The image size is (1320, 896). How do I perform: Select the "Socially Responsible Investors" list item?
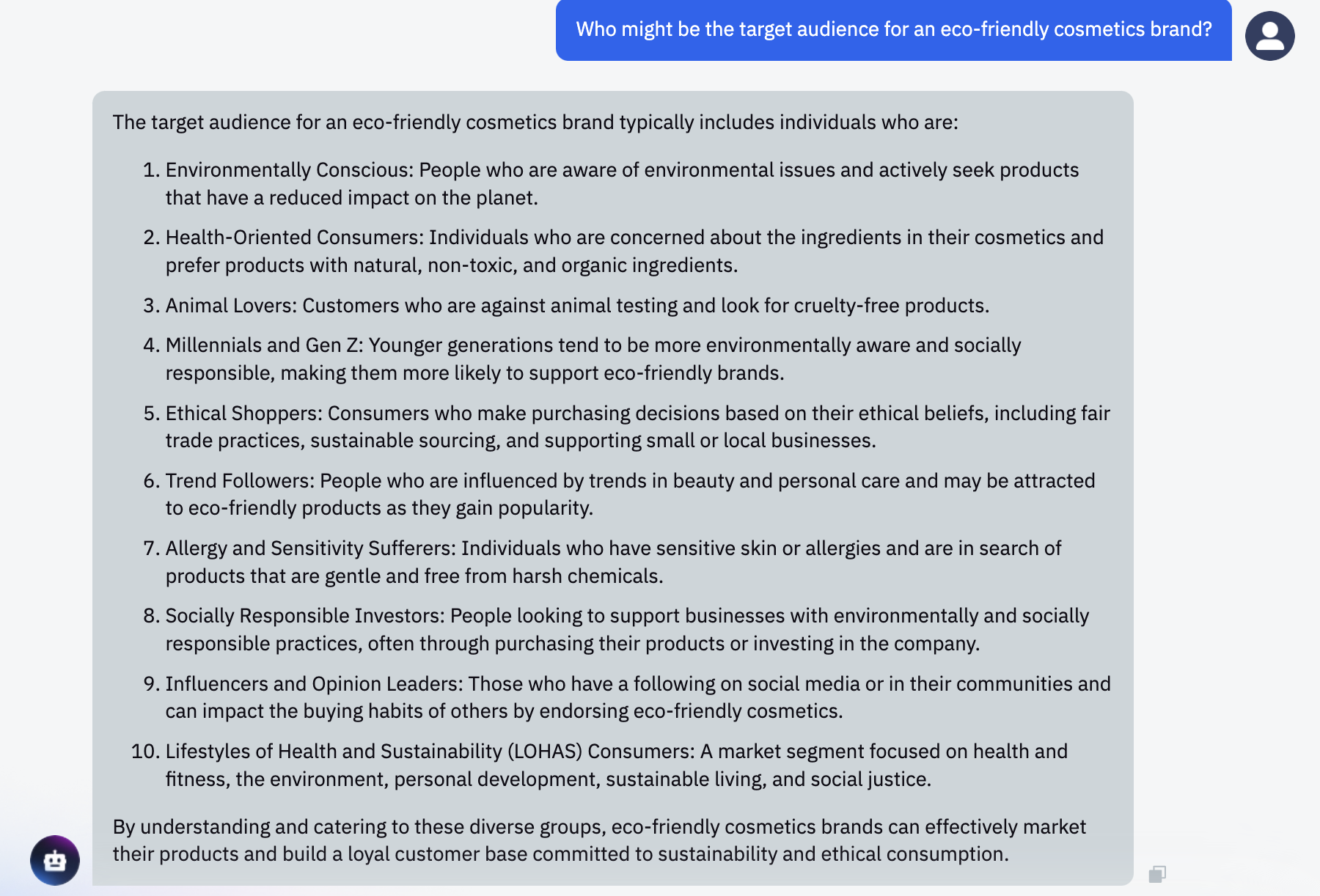coord(627,630)
